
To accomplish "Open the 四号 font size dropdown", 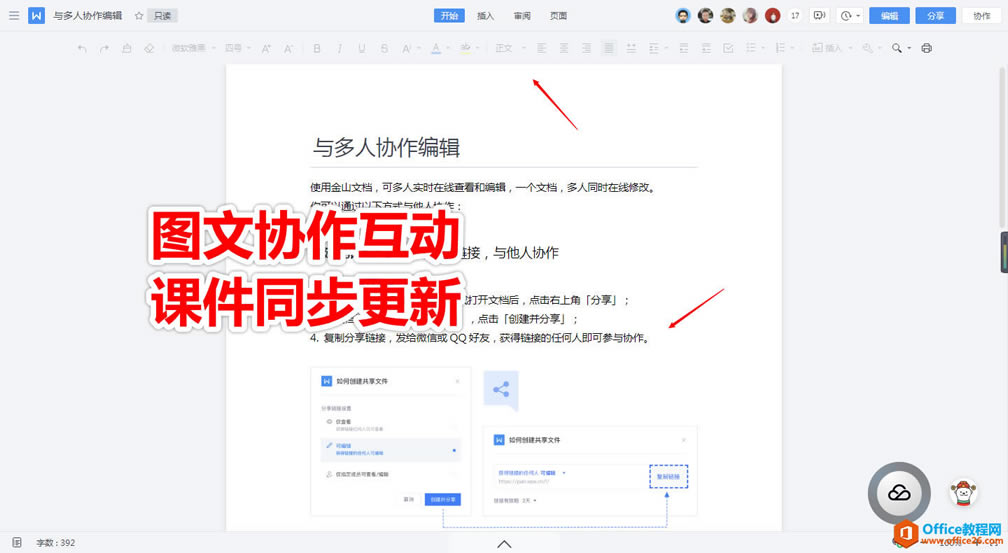I will click(237, 48).
